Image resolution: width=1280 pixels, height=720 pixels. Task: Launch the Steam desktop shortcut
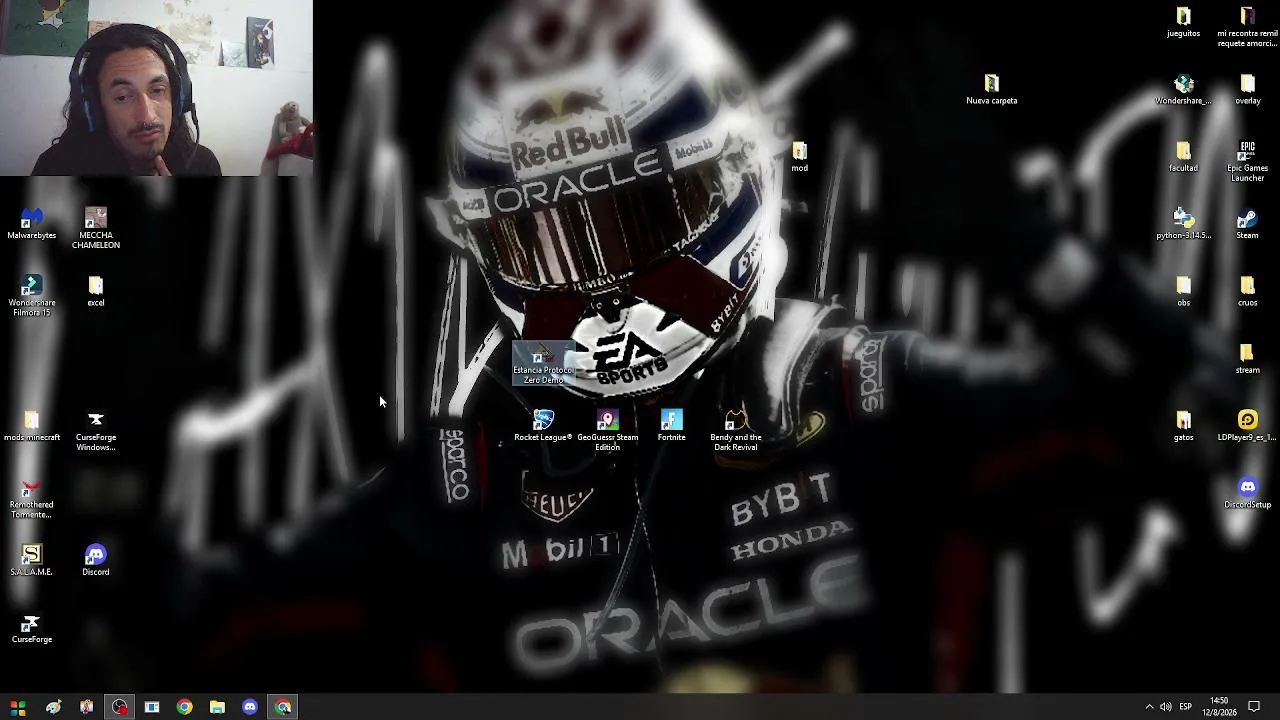[1248, 224]
